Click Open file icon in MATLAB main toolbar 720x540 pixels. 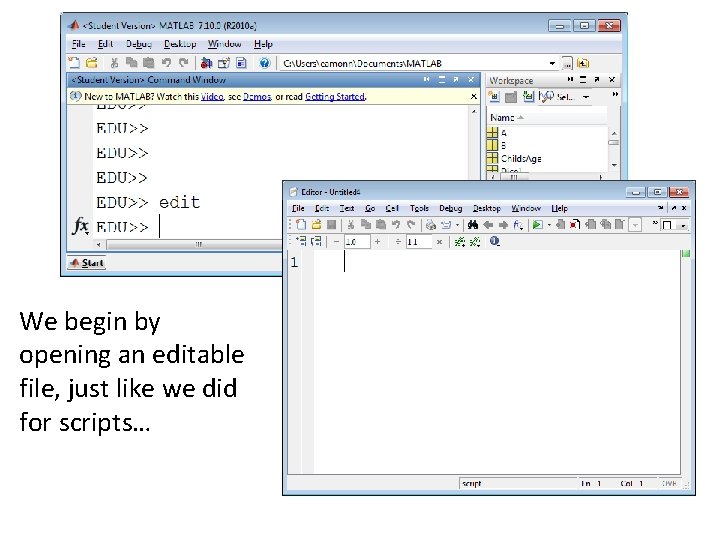coord(92,63)
